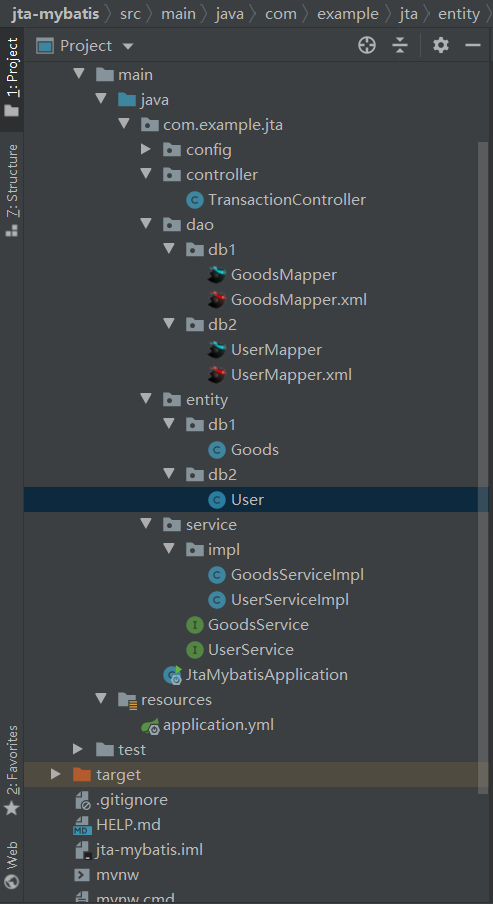Image resolution: width=493 pixels, height=904 pixels.
Task: Select the Goods entity class name
Action: (255, 450)
